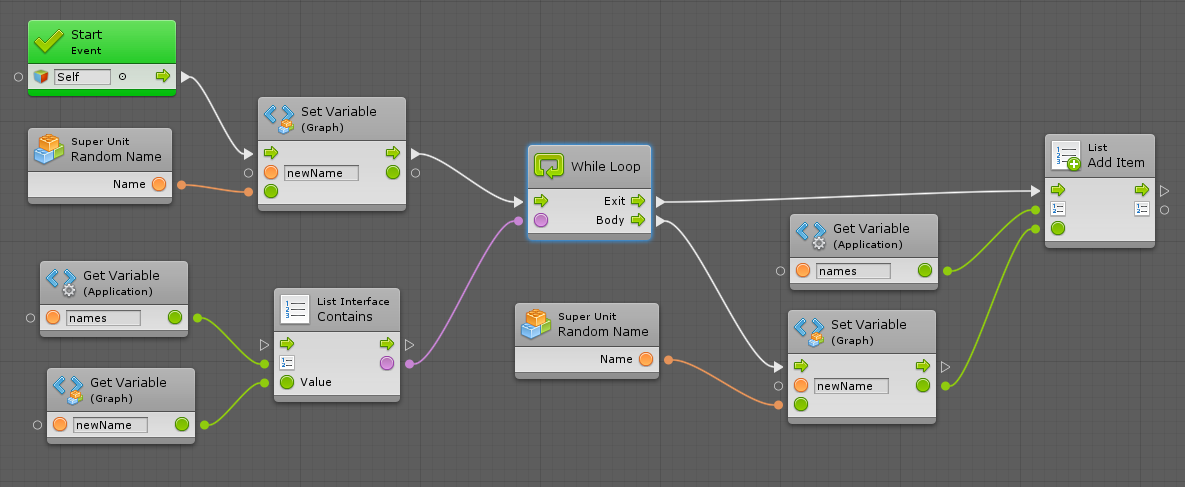
Task: Click the green Value input port on Contains
Action: tap(287, 382)
